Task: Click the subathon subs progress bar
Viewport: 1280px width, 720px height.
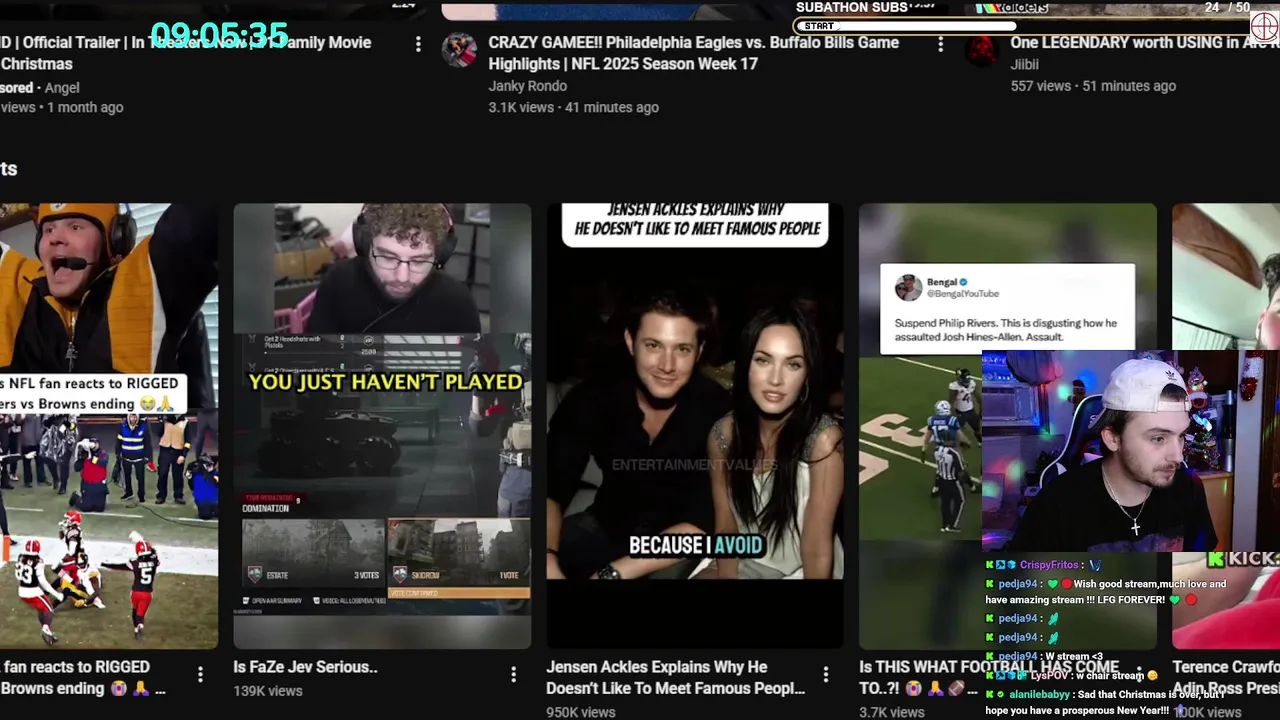Action: tap(1021, 26)
